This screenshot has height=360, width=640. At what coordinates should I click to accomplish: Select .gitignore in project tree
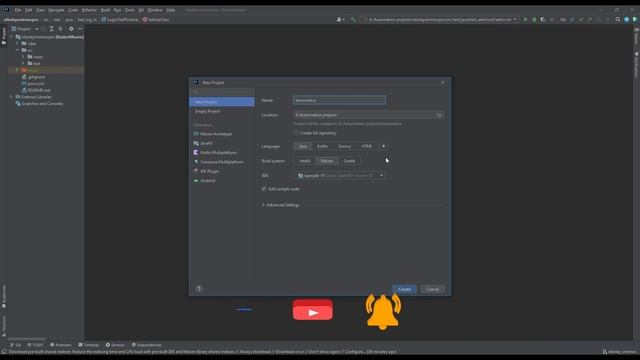click(x=36, y=77)
